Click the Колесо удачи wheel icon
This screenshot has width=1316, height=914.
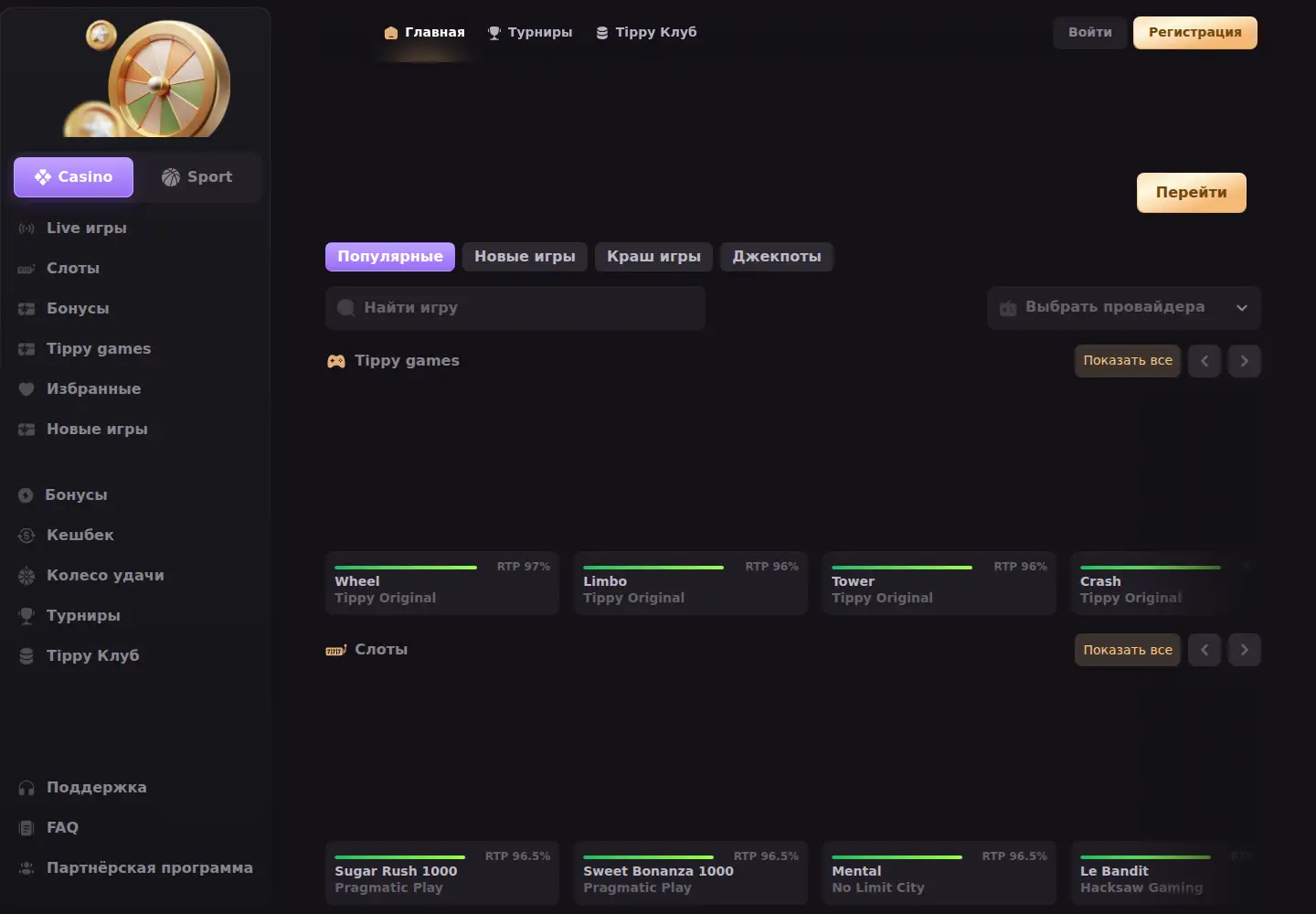(27, 576)
